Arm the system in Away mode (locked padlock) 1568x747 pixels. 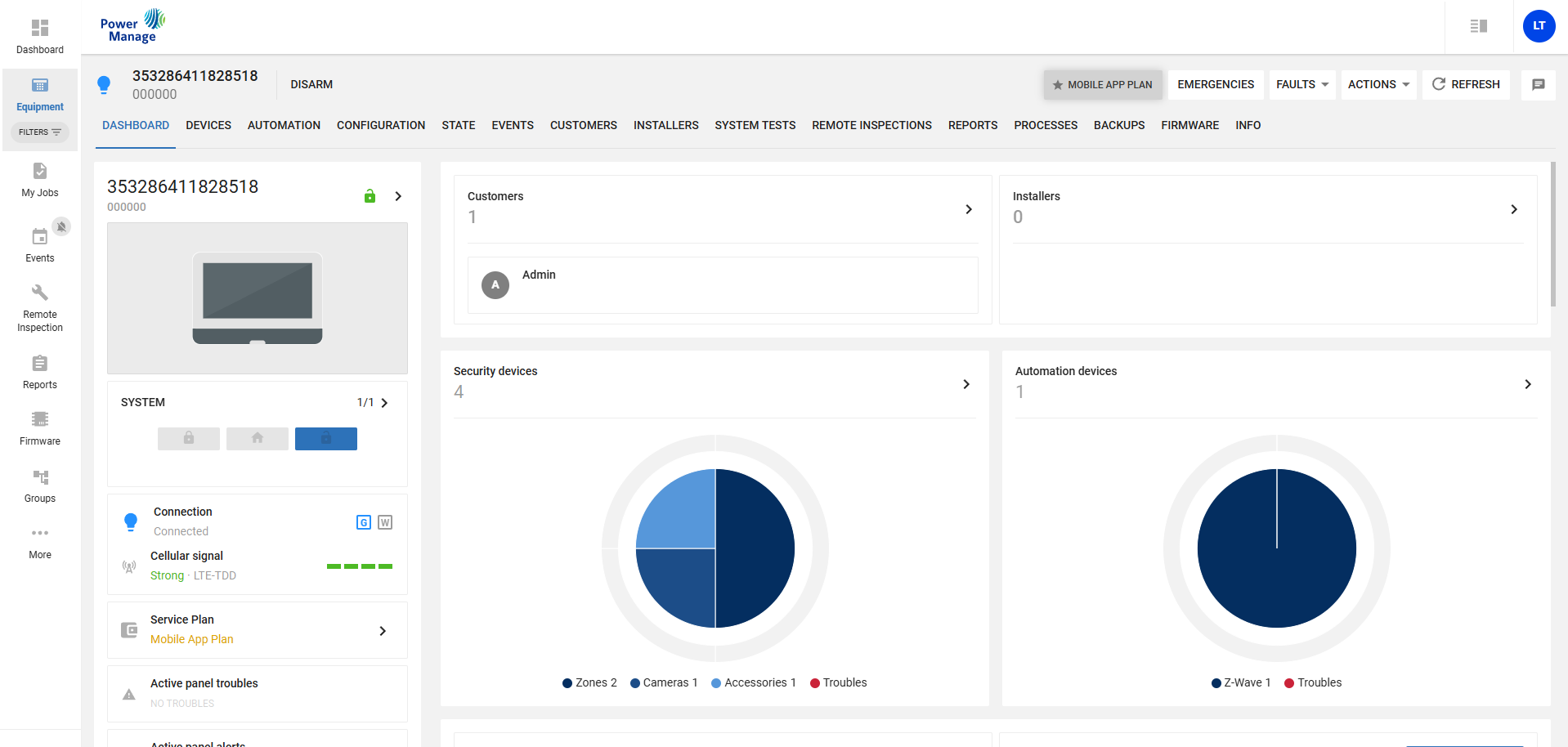pos(189,439)
